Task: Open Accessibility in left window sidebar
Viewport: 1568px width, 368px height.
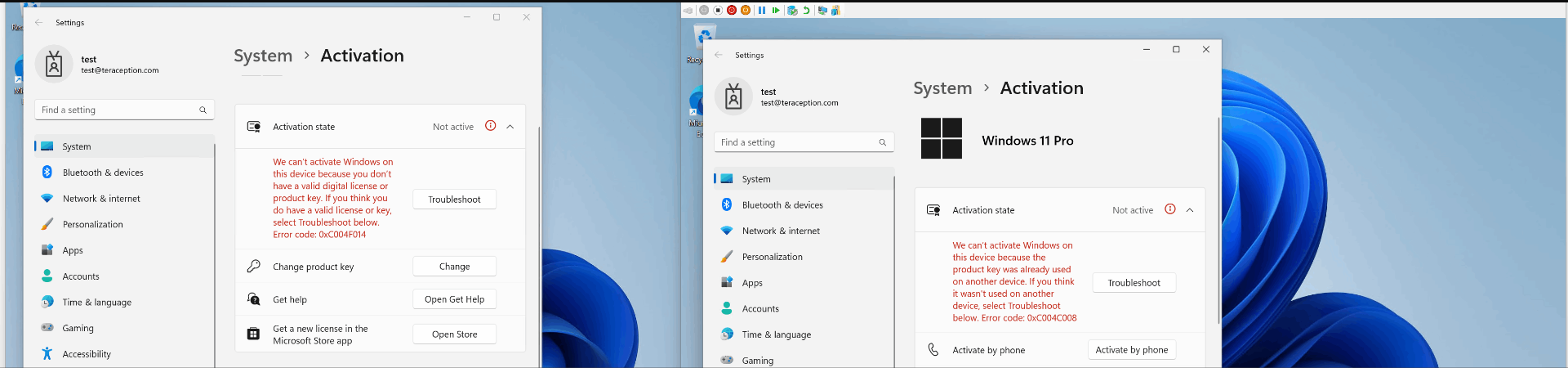Action: 124,354
